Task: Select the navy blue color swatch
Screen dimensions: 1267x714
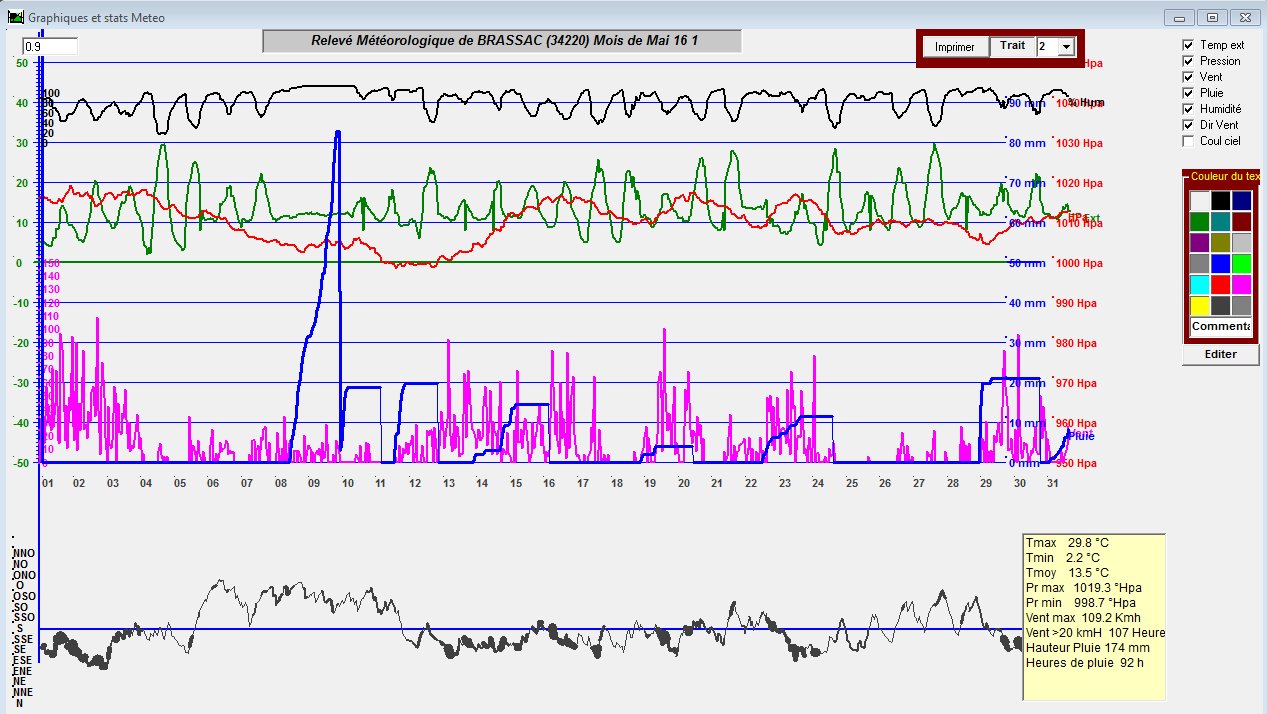Action: point(1241,200)
